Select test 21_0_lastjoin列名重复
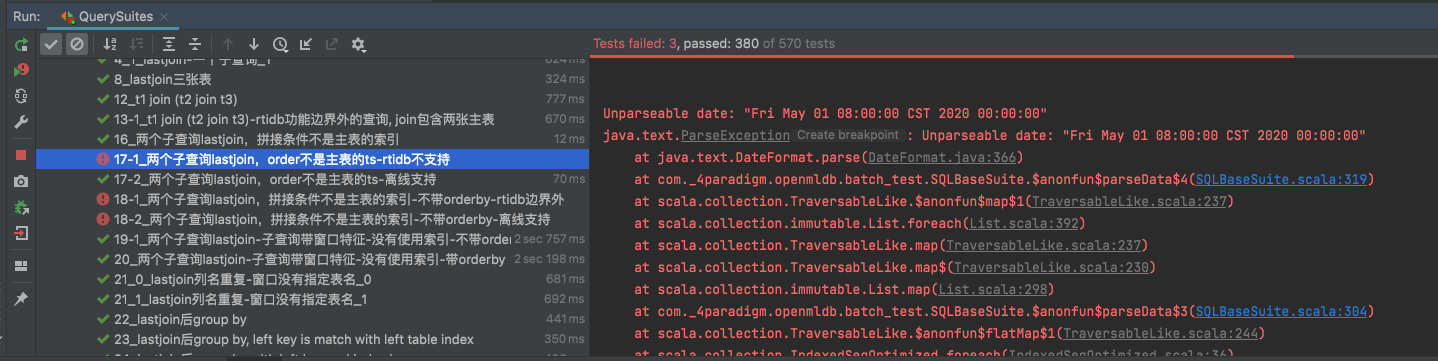The height and width of the screenshot is (361, 1438). [x=312, y=279]
